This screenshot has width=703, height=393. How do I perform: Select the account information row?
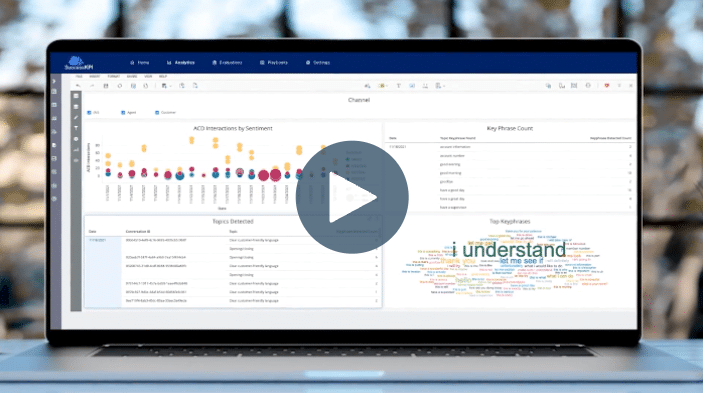point(510,147)
